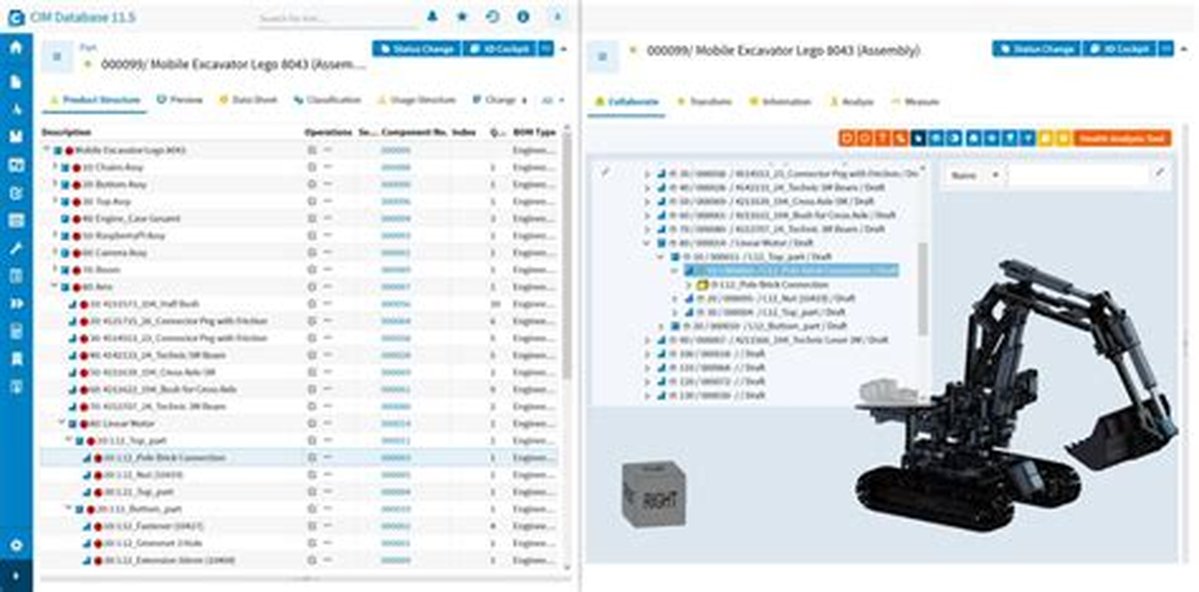The height and width of the screenshot is (592, 1199).
Task: Toggle checkbox for 60 Camera Assy
Action: 66,252
